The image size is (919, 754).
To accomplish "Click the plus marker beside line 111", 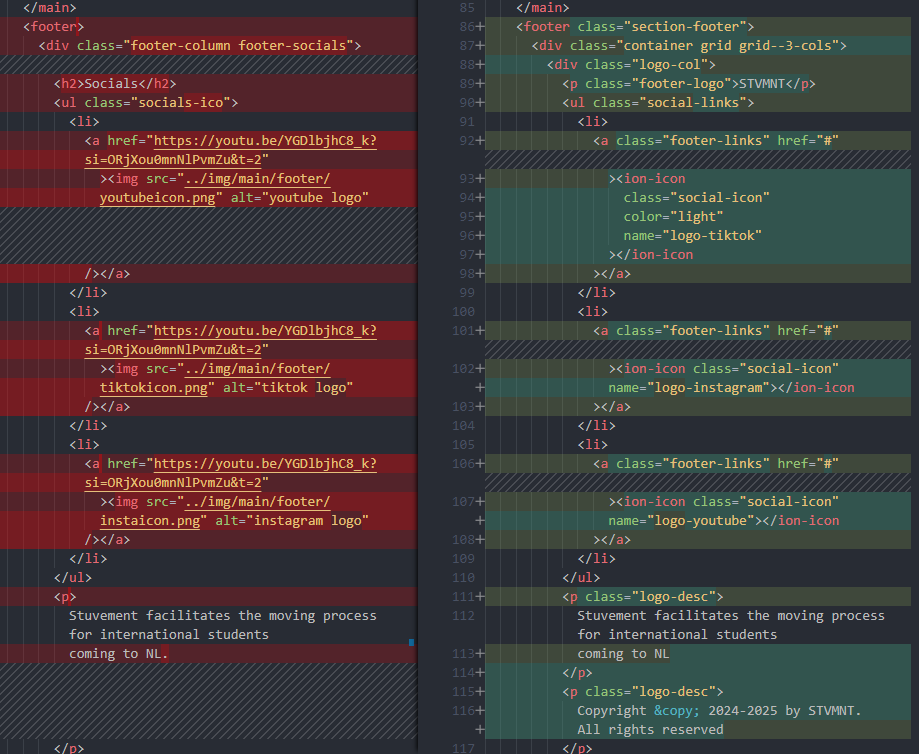I will click(x=481, y=597).
